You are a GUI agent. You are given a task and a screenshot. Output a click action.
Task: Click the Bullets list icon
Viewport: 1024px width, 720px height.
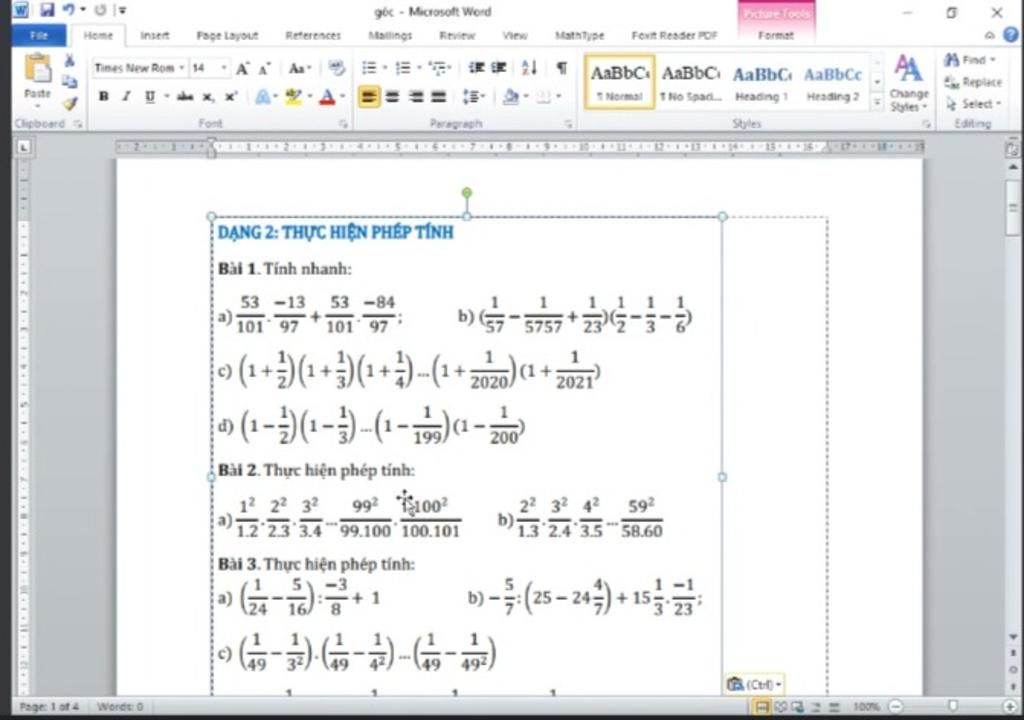click(x=369, y=68)
